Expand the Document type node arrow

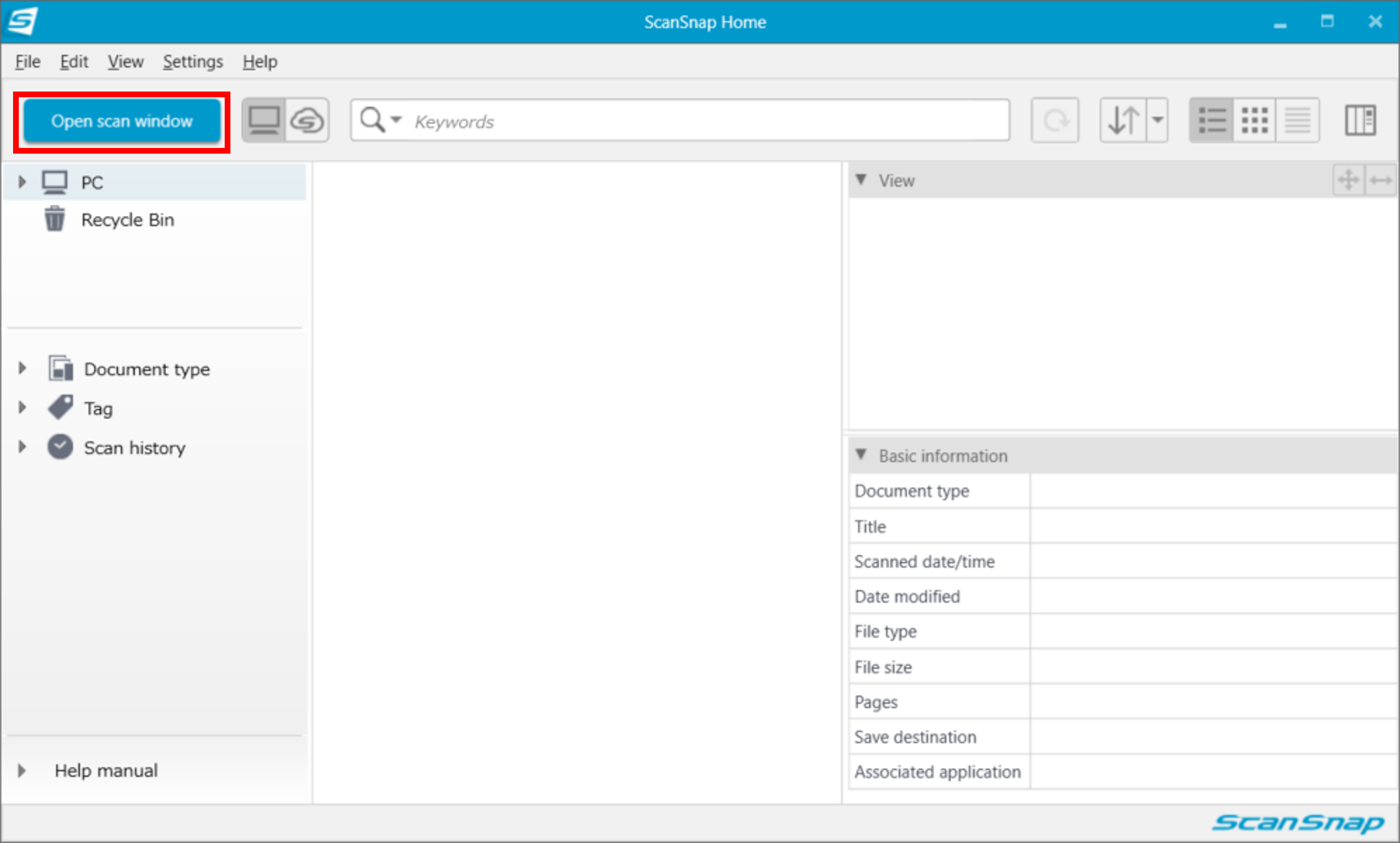(x=22, y=368)
